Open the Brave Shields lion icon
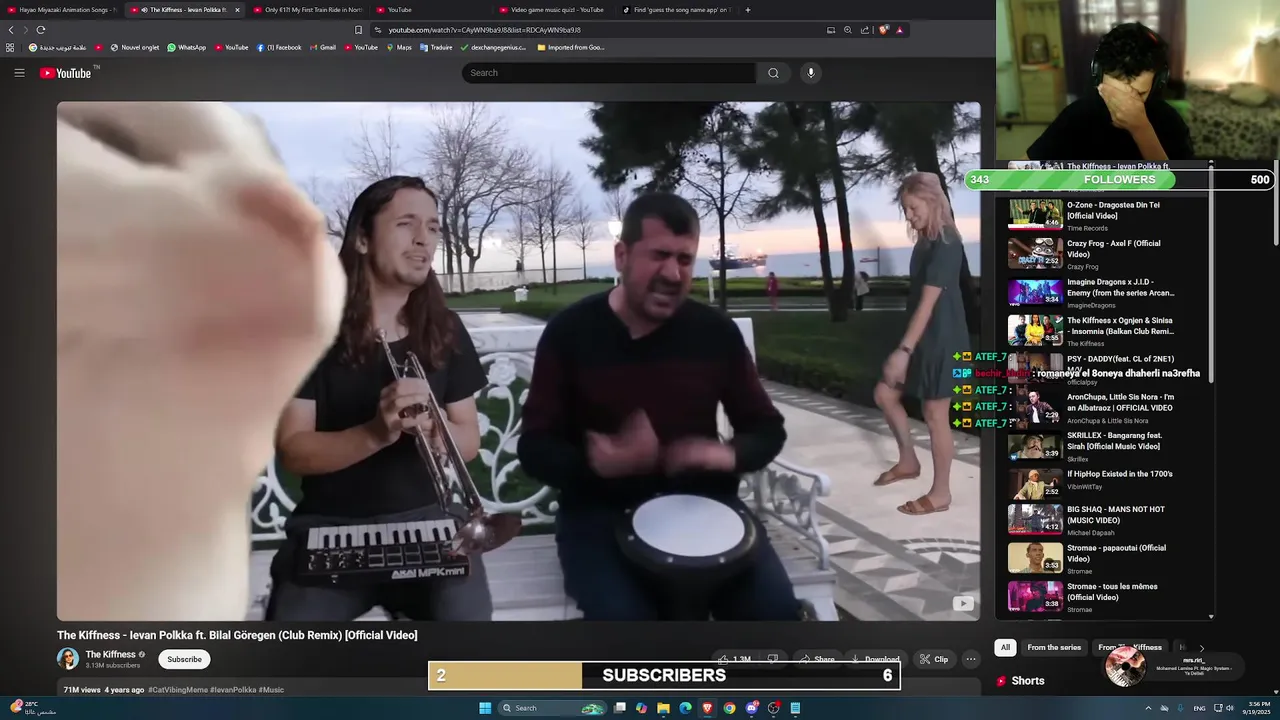This screenshot has width=1280, height=720. pos(883,30)
